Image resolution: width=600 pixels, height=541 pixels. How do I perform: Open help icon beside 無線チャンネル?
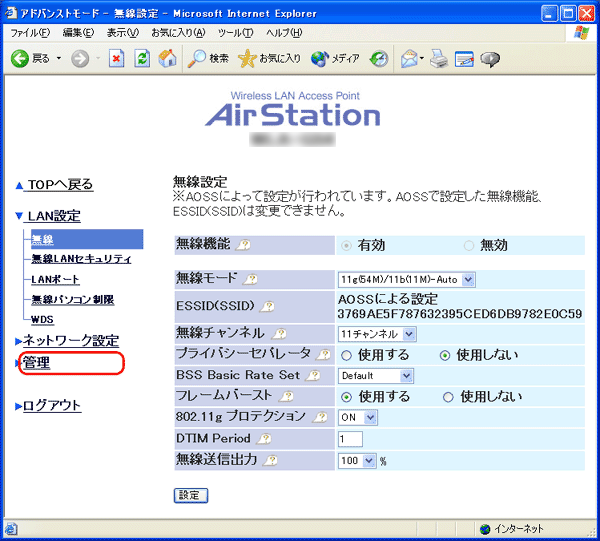point(280,334)
